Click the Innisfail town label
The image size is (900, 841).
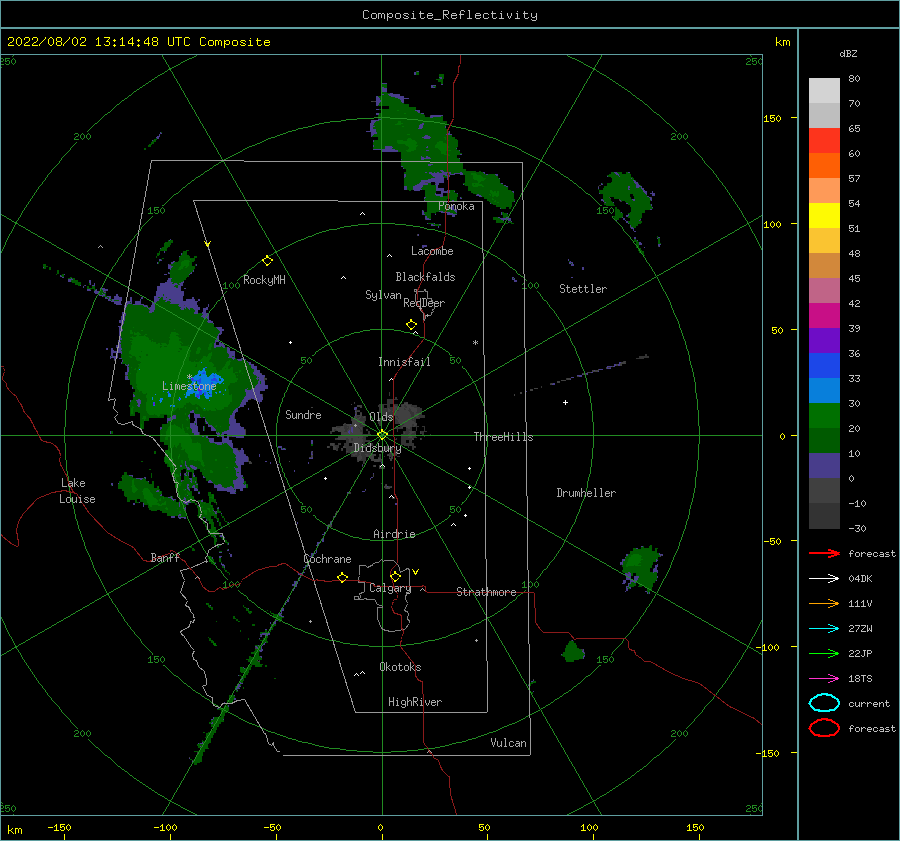pos(404,362)
